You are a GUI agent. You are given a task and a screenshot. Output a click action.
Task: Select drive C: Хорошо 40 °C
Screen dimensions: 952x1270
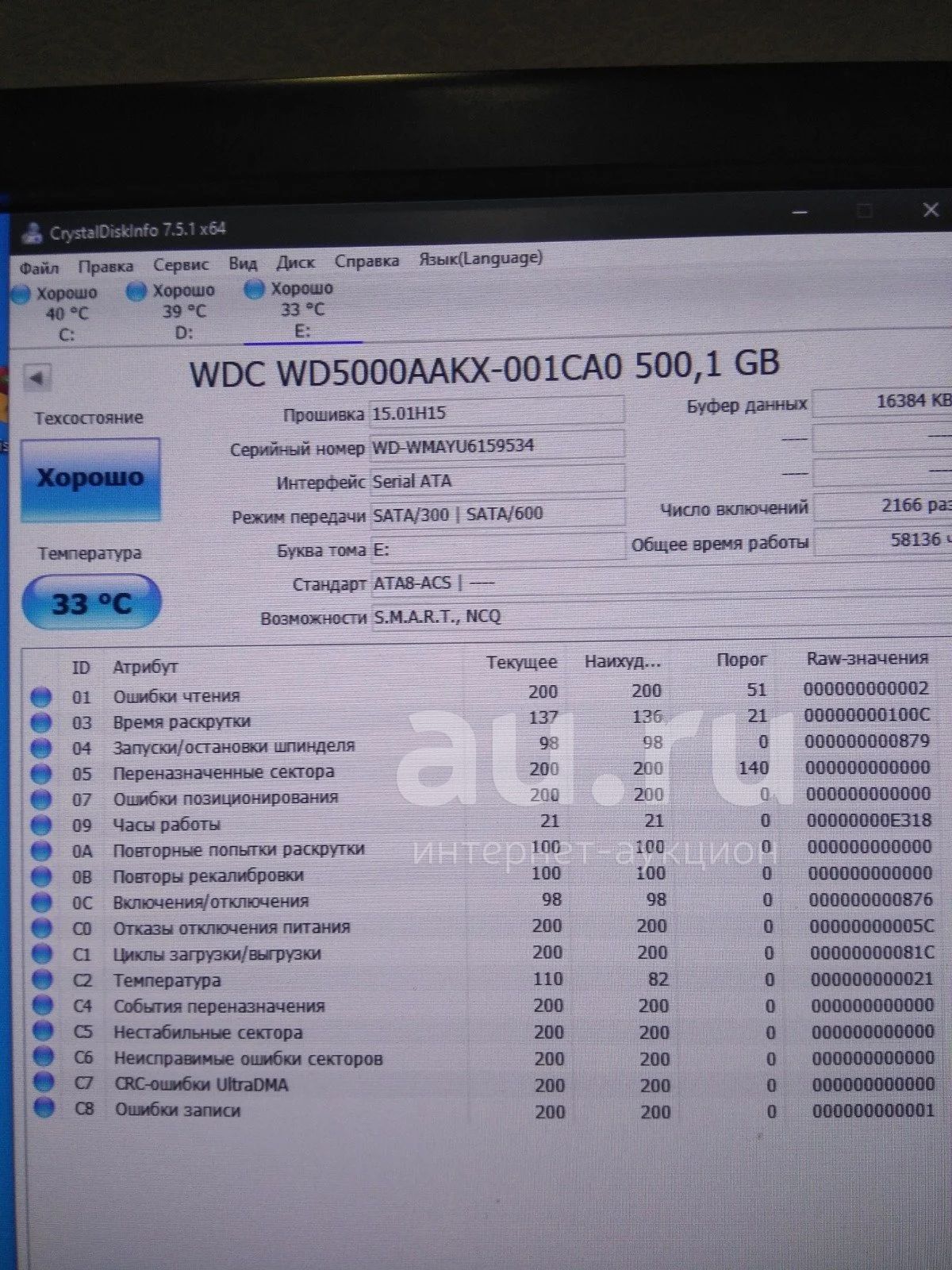pyautogui.click(x=56, y=314)
